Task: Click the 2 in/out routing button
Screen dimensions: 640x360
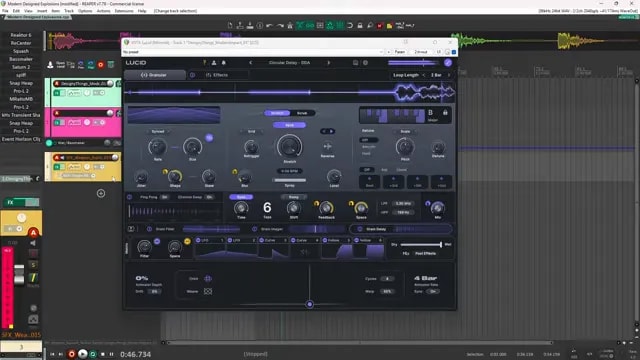Action: tap(421, 52)
